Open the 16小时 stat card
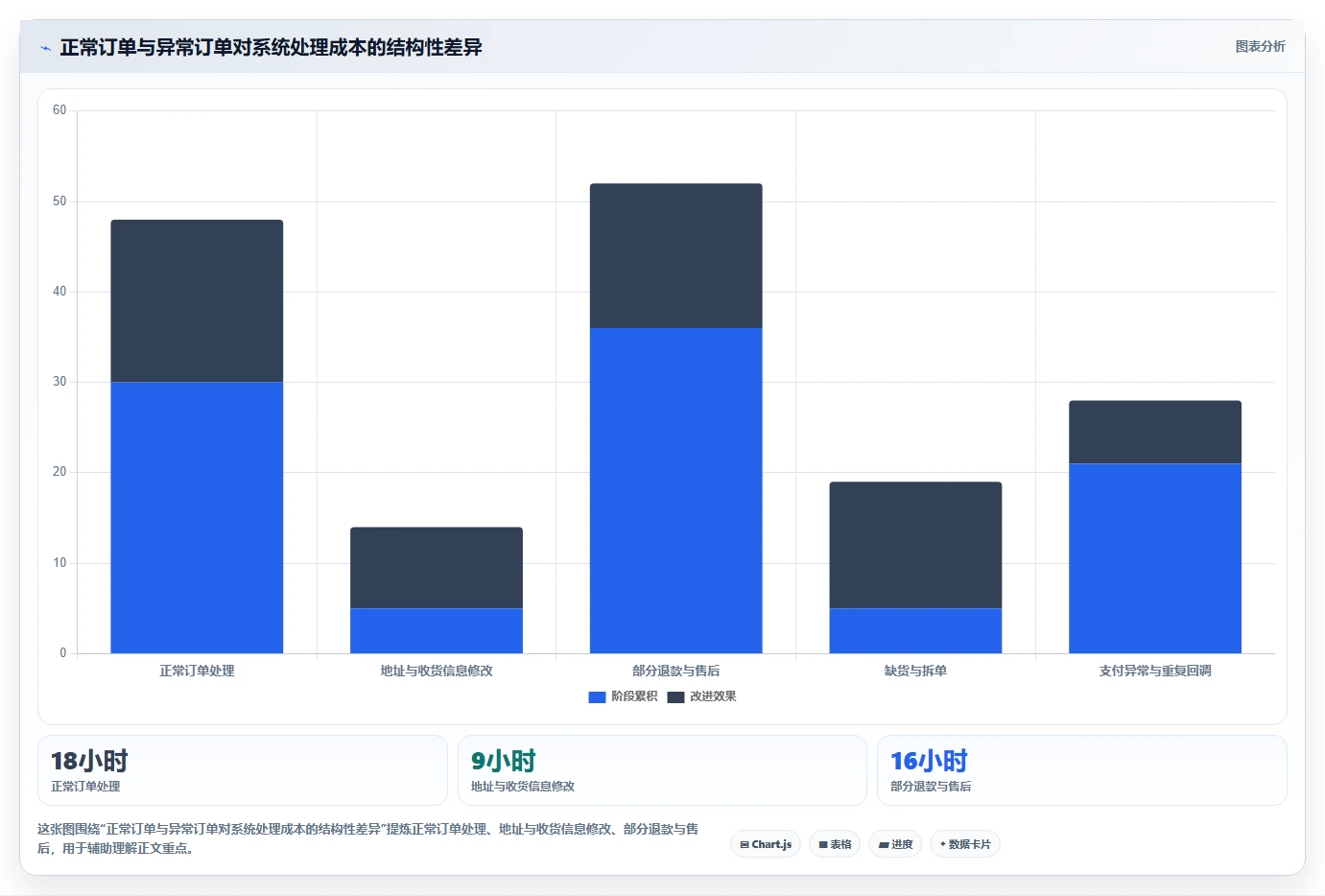This screenshot has width=1325, height=896. click(1082, 770)
